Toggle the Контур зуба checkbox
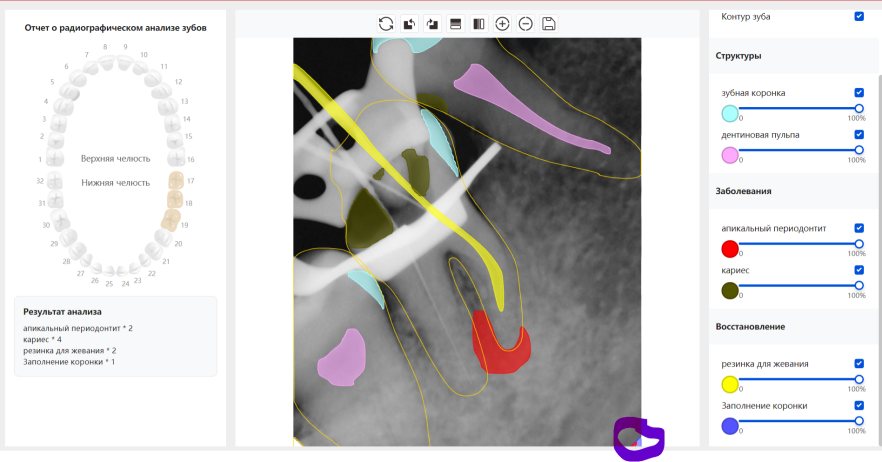Viewport: 882px width, 462px height. click(859, 16)
